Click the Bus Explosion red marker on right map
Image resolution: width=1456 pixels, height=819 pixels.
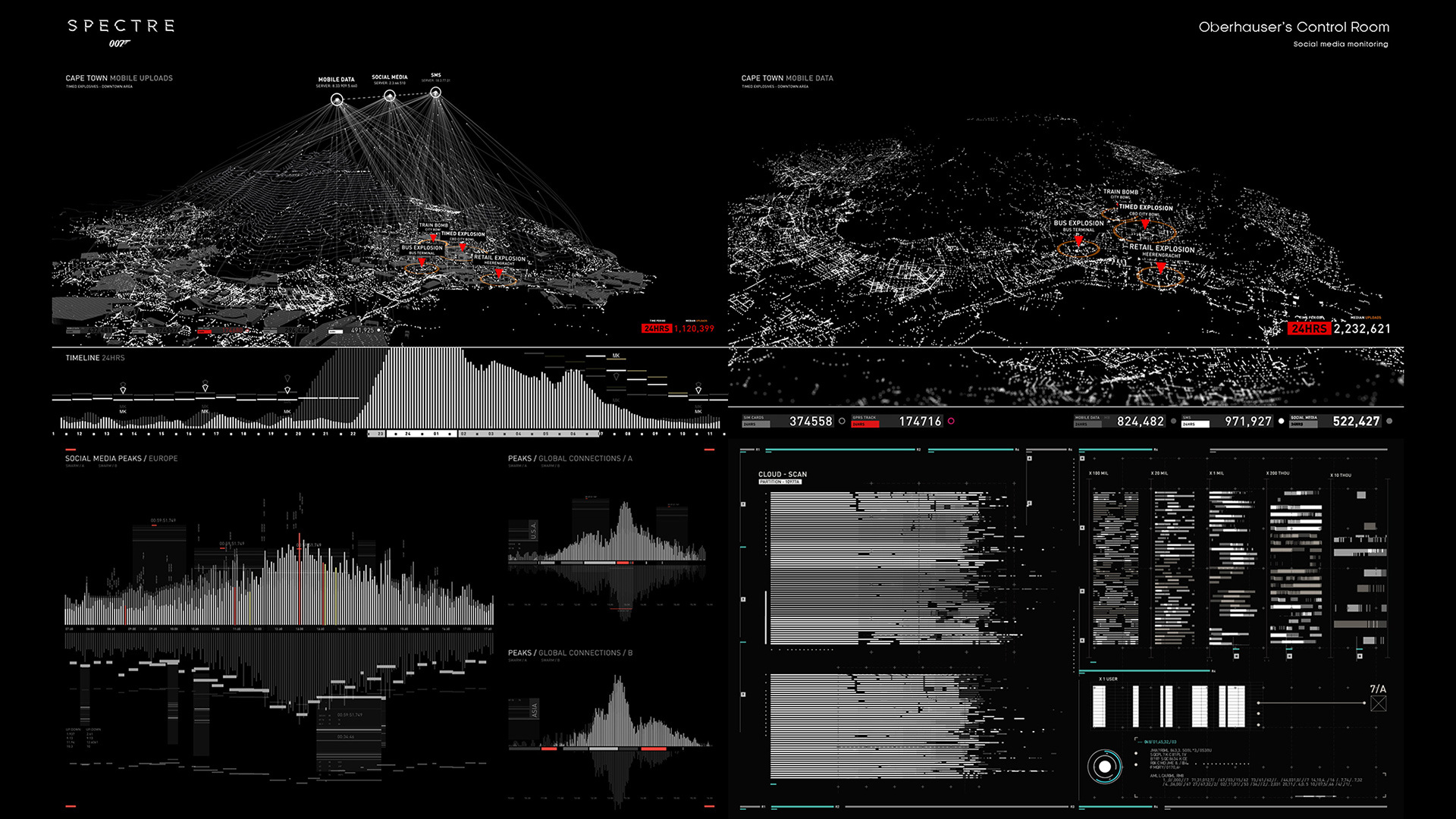click(x=1078, y=241)
